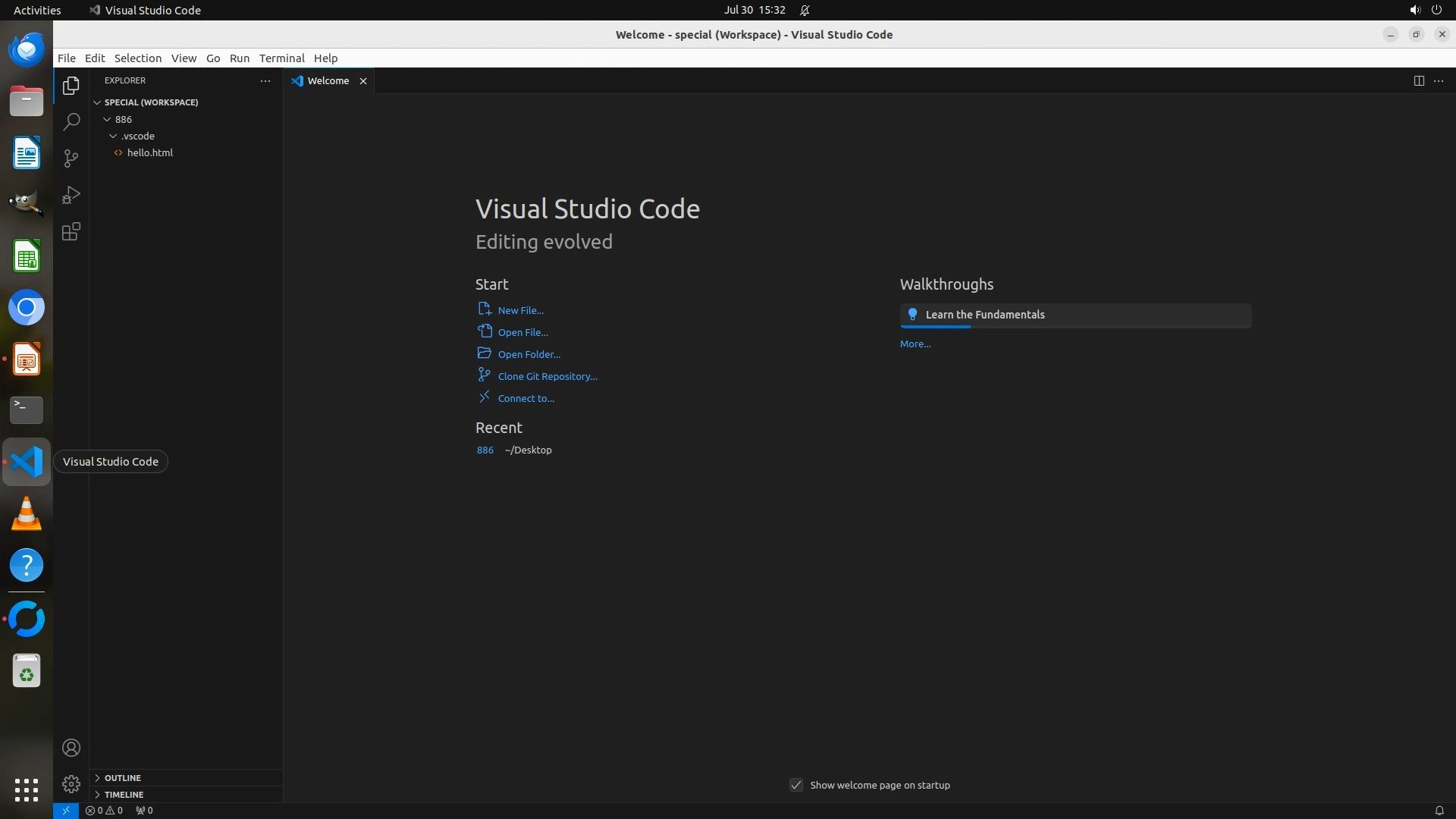Screen dimensions: 1456x819
Task: Click the Accounts icon
Action: click(x=71, y=748)
